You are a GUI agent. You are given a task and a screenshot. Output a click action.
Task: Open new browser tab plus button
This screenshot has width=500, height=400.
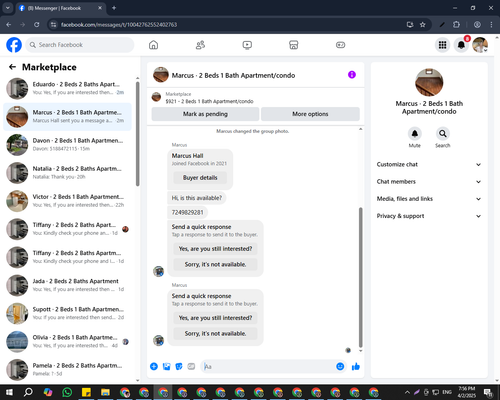[114, 8]
